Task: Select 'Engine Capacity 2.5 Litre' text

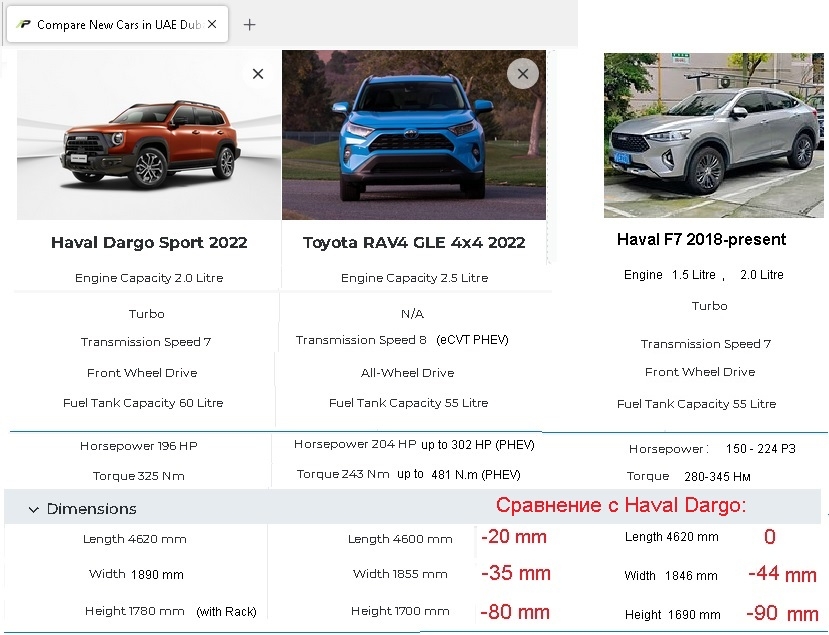Action: 414,278
